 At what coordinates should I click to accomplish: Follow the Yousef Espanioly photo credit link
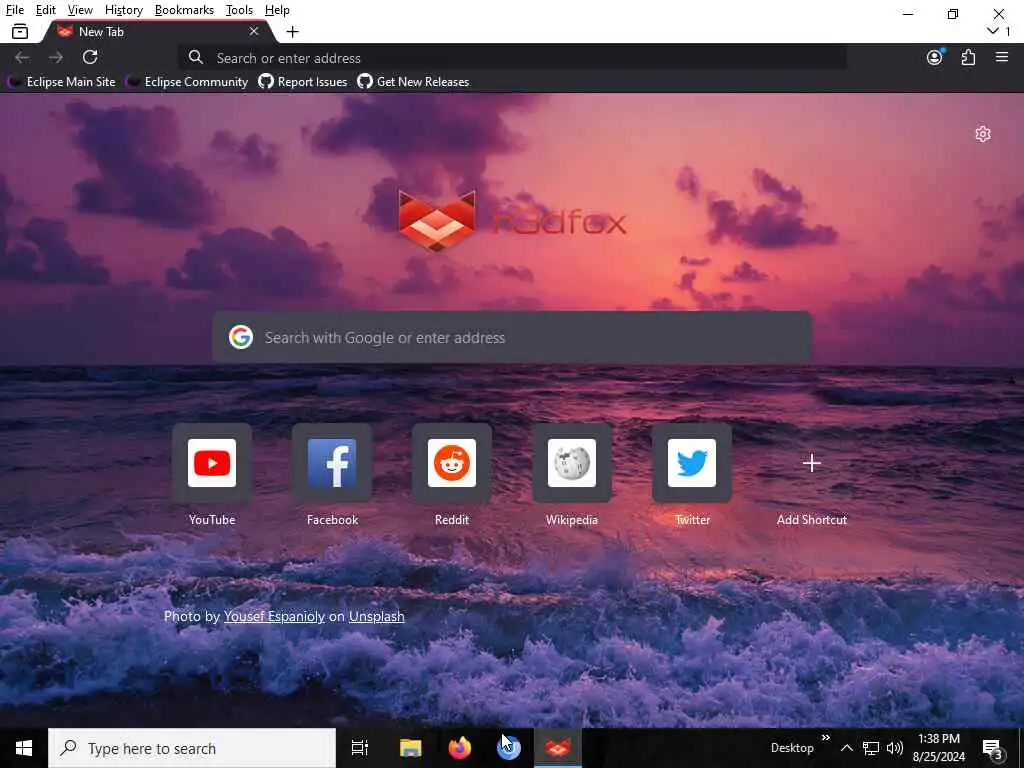[274, 616]
